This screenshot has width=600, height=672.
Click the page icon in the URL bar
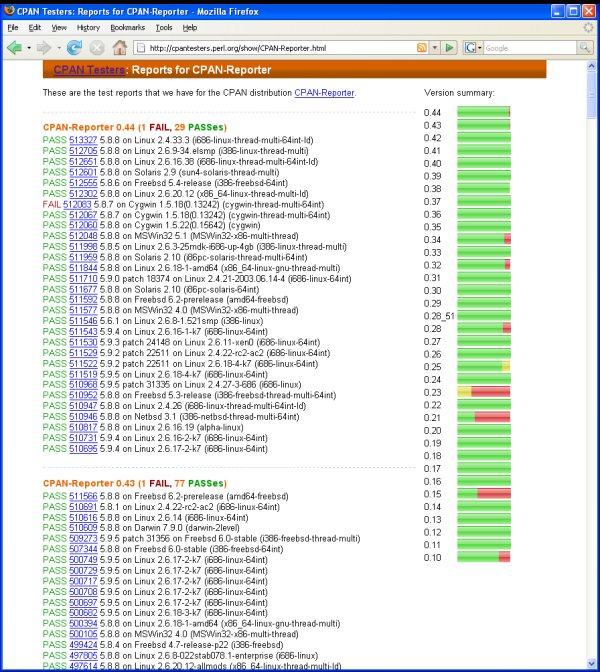tap(140, 48)
